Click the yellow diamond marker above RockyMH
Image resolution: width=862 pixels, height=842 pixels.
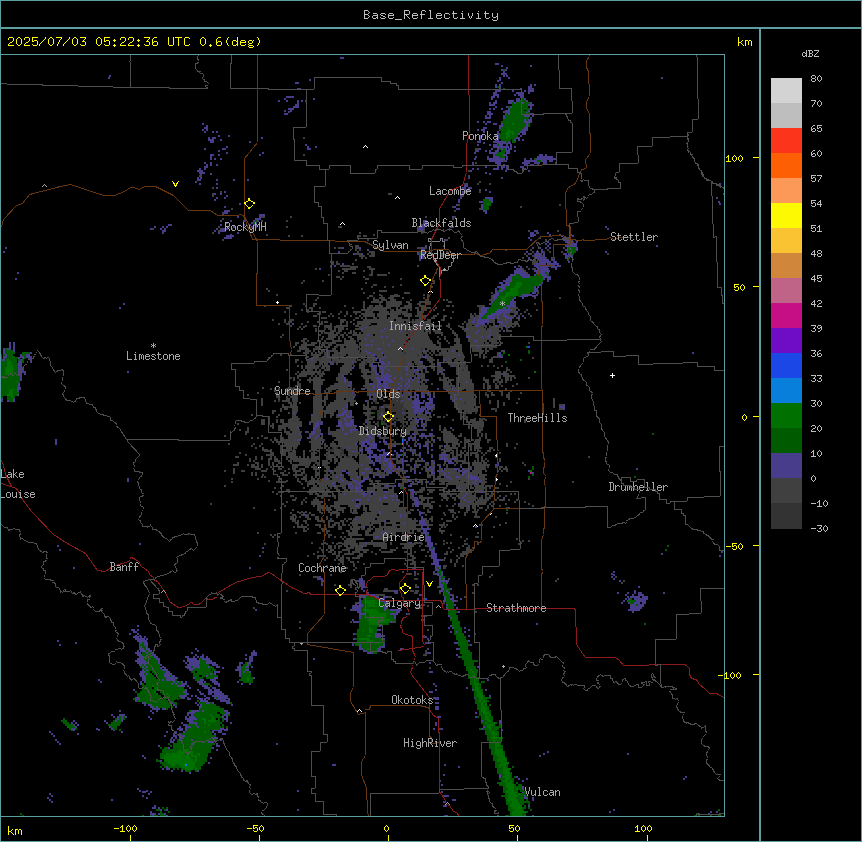pos(250,204)
